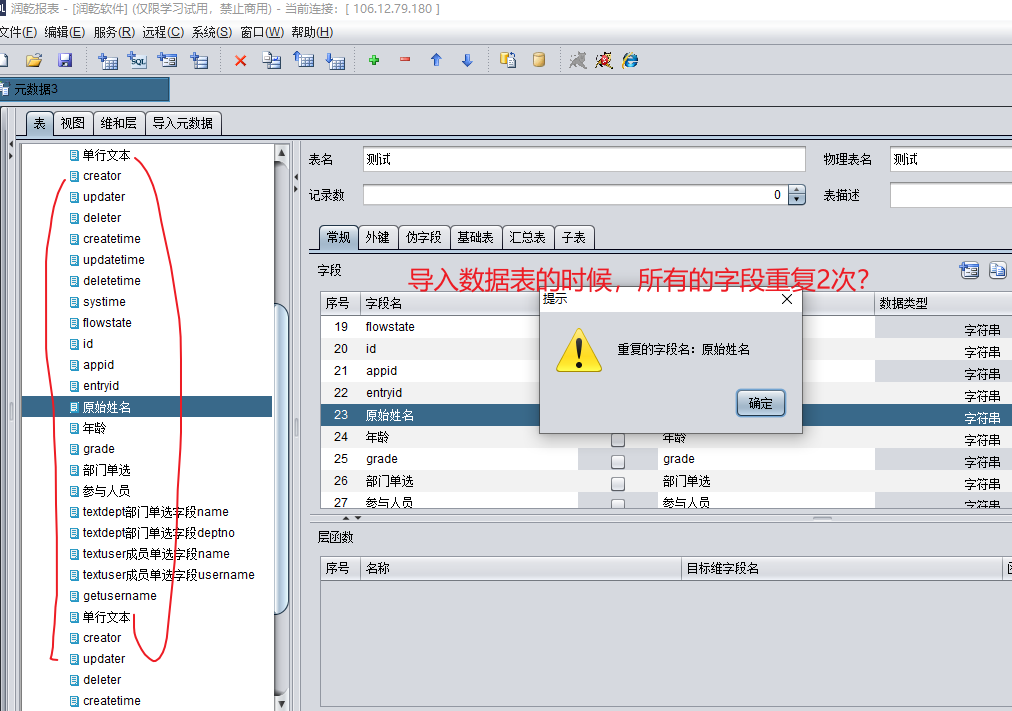Switch to the 导入元数据 tab

coord(183,123)
